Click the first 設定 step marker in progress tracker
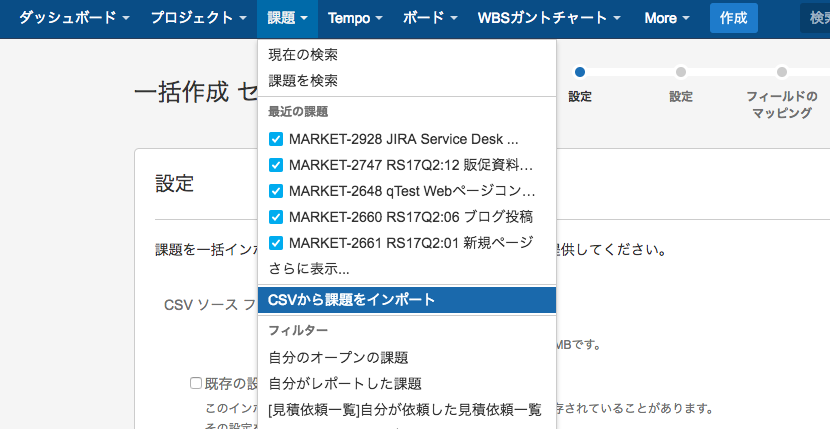This screenshot has width=830, height=429. coord(580,72)
